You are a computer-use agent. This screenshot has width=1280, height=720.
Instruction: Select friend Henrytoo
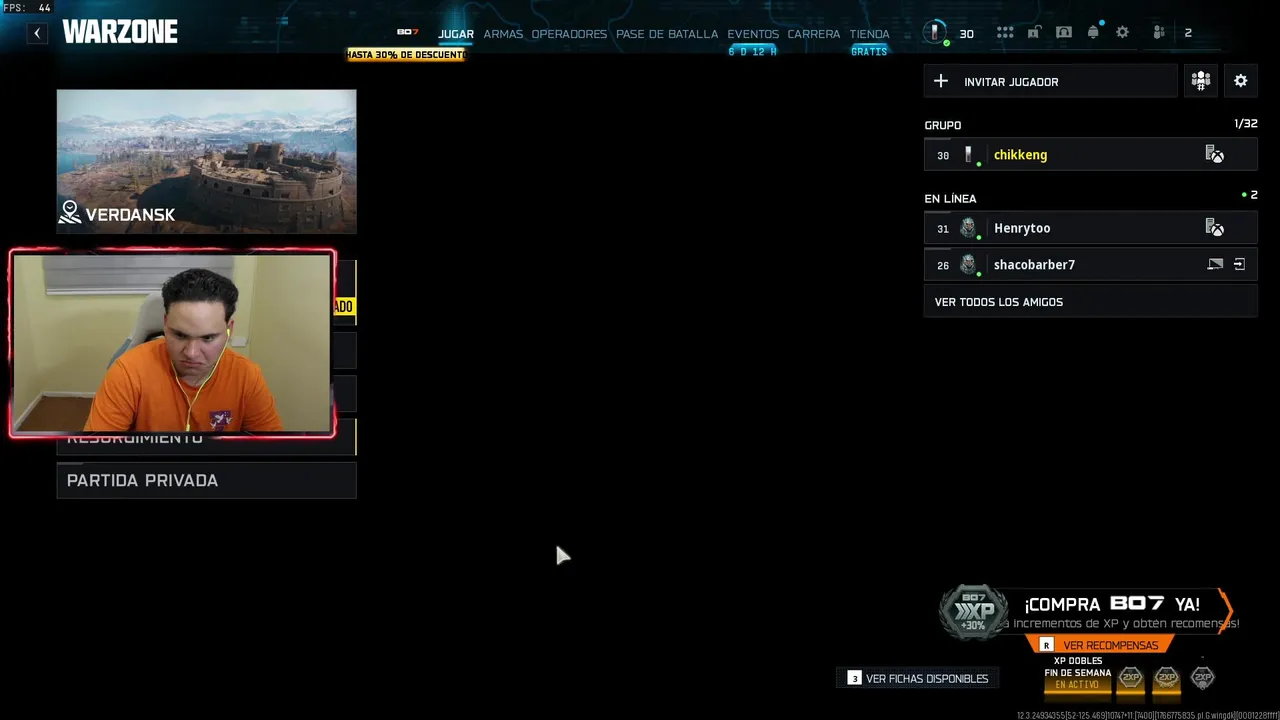point(1091,228)
